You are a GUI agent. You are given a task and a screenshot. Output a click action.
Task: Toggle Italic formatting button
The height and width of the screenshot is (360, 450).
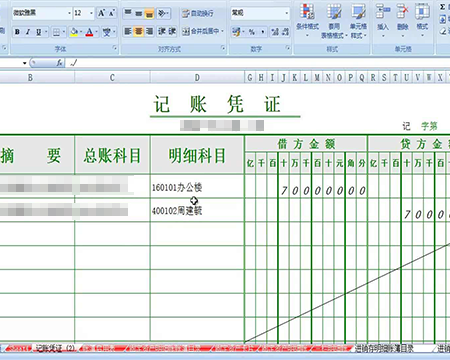(28, 32)
